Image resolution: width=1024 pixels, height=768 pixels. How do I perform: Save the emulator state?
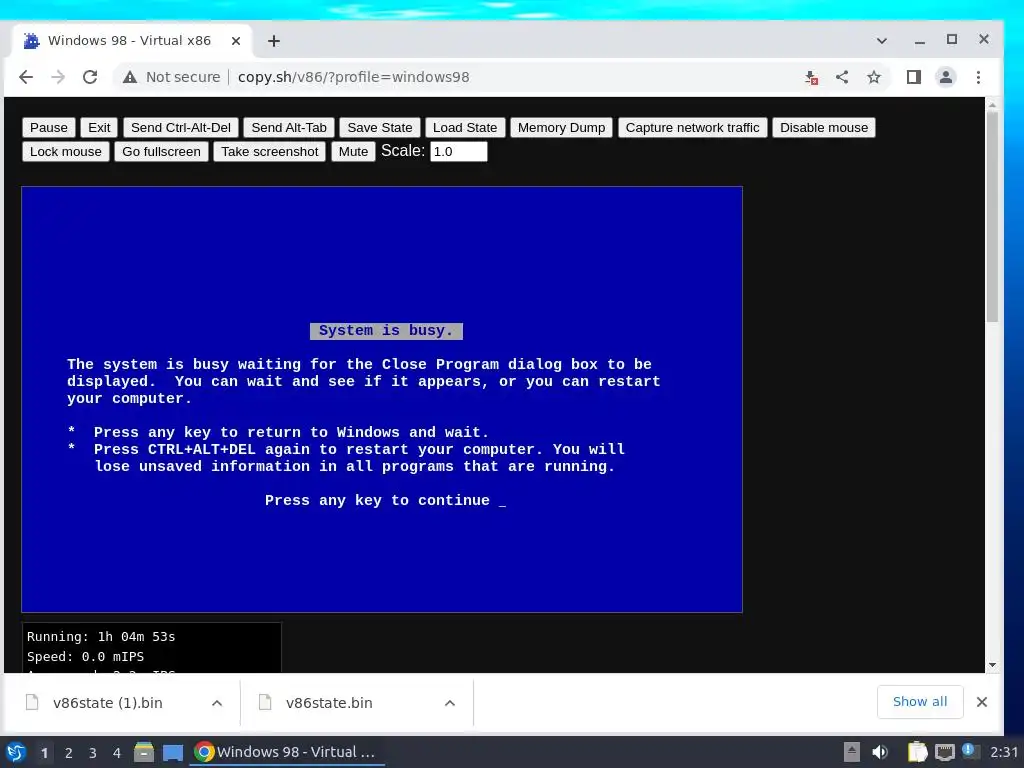pos(380,127)
